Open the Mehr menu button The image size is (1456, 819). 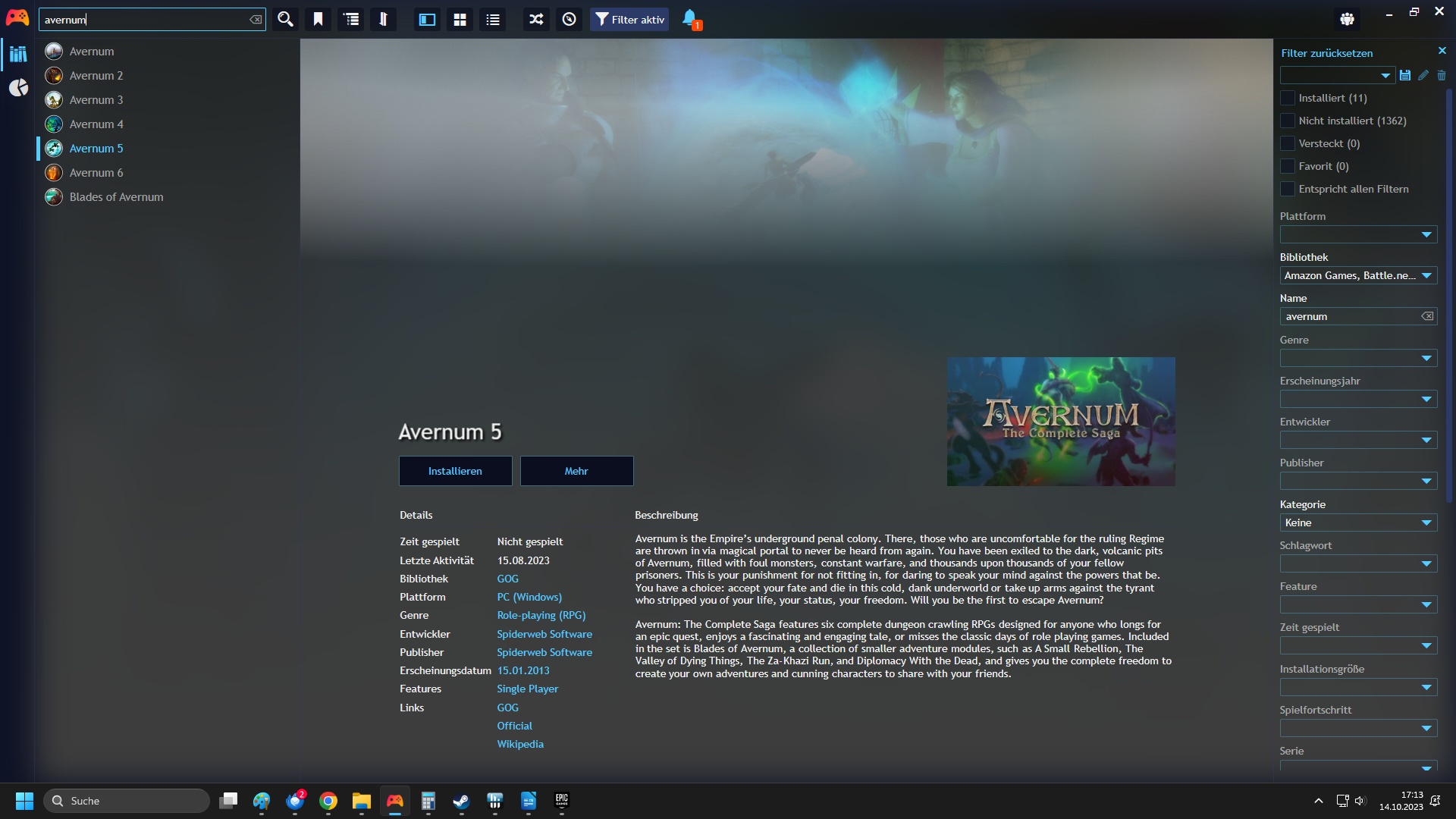pyautogui.click(x=576, y=471)
